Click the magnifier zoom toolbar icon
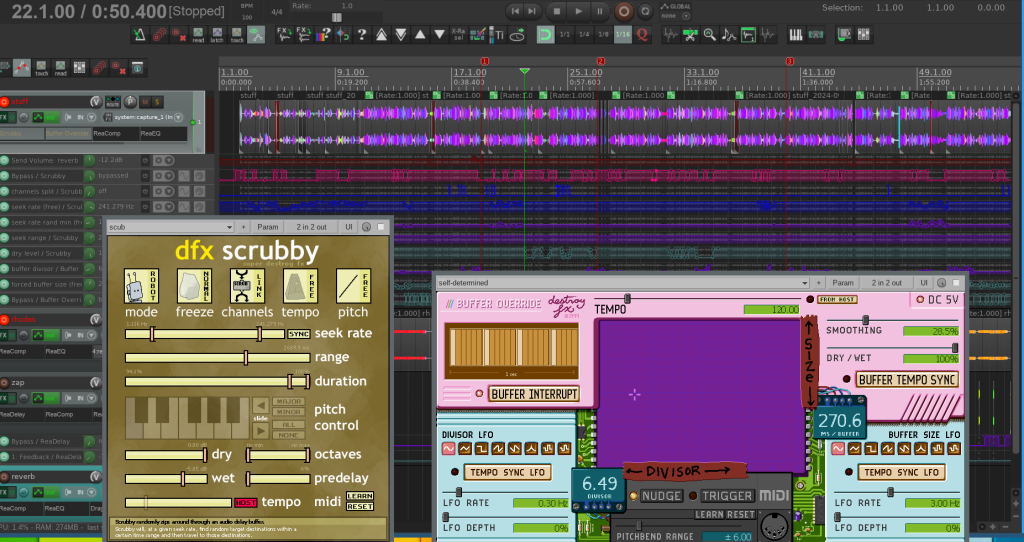 709,35
